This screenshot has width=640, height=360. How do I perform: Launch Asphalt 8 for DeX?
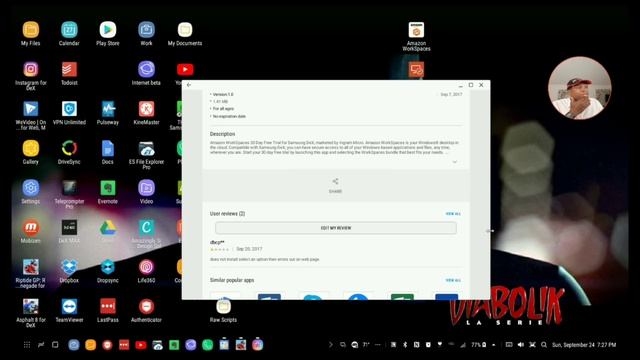tap(31, 307)
